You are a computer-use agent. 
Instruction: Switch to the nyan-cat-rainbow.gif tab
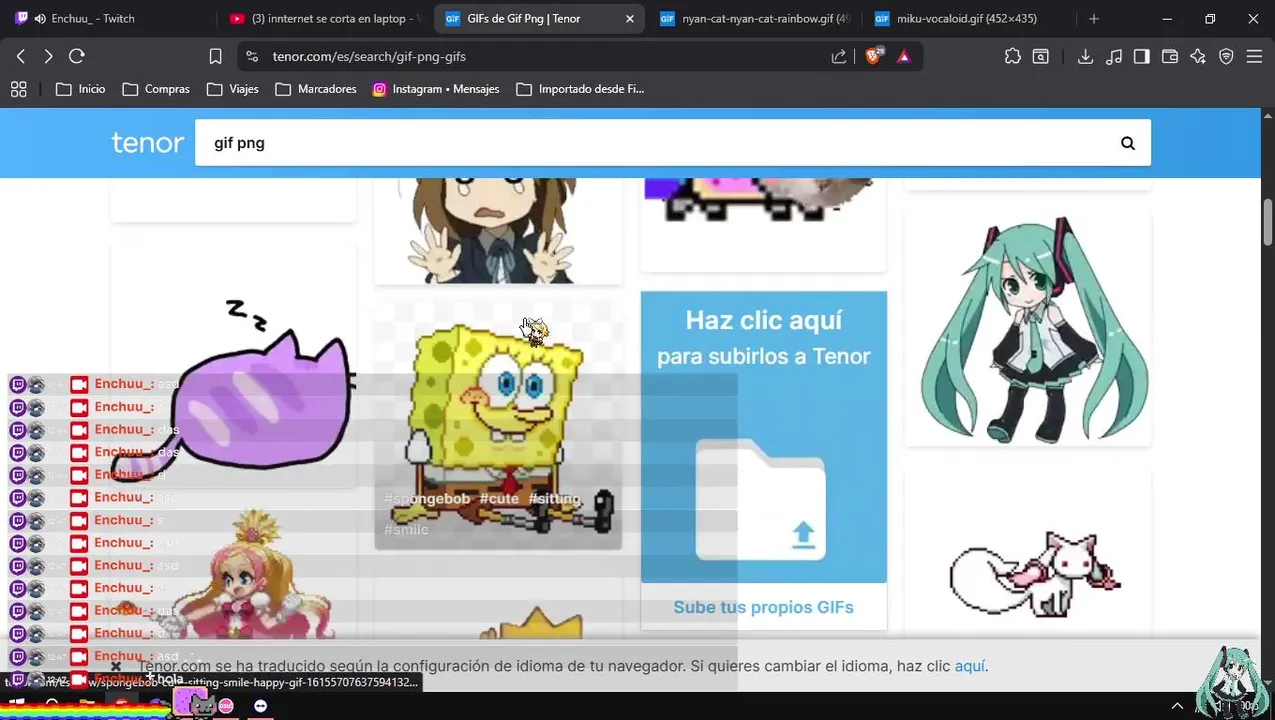756,18
